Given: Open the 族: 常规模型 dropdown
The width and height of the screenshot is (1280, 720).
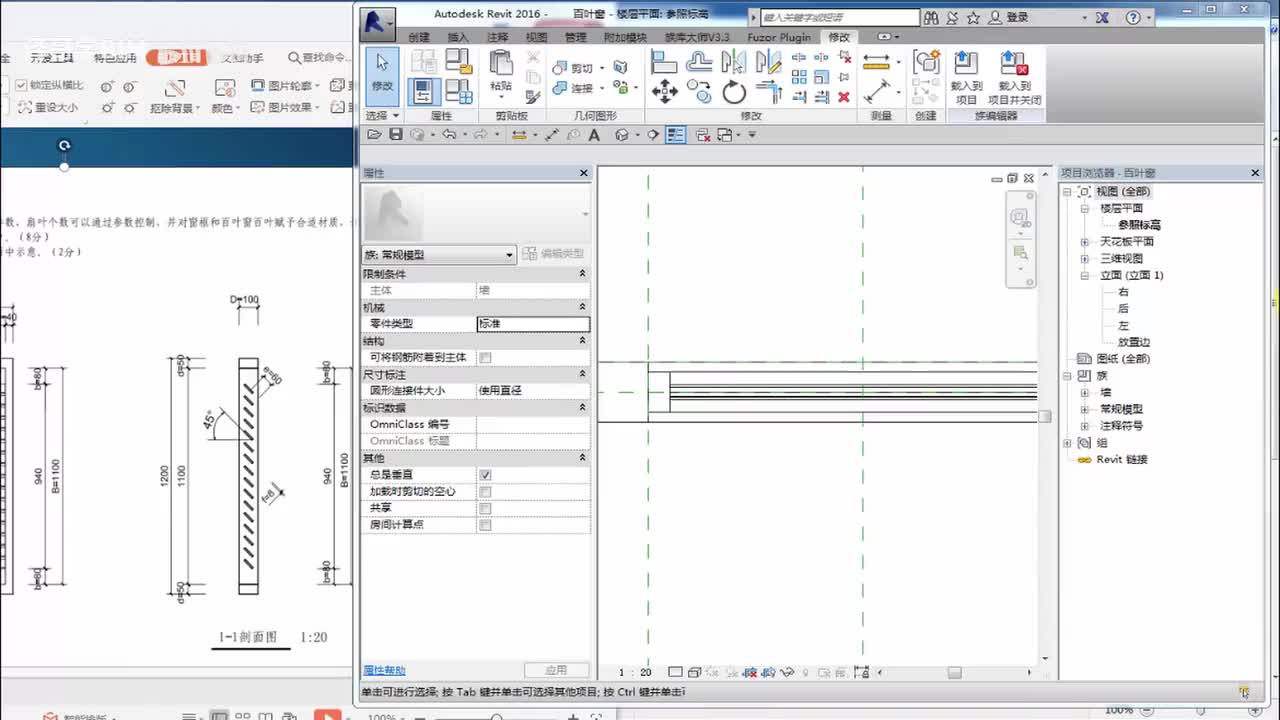Looking at the screenshot, I should [x=508, y=255].
